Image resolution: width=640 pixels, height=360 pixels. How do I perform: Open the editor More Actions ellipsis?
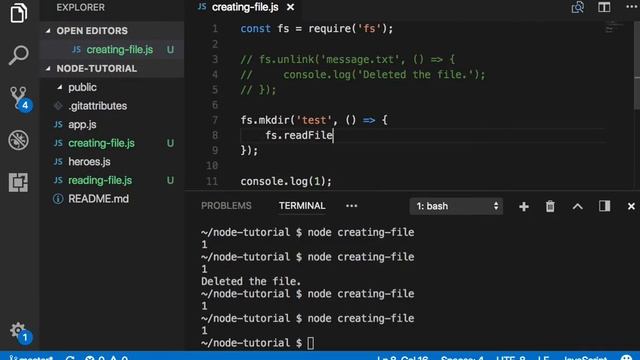631,7
